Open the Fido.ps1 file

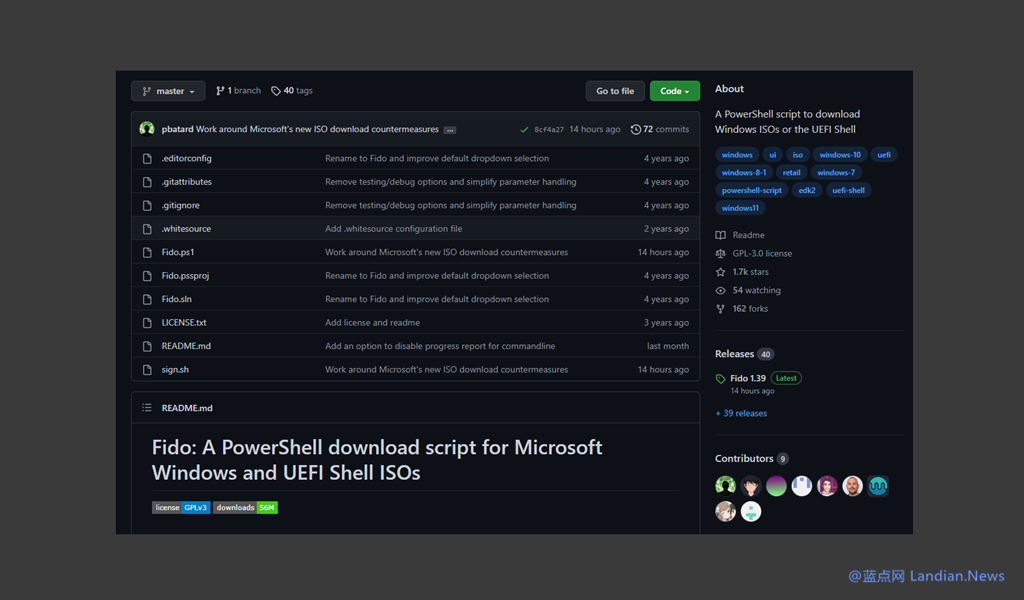[x=178, y=252]
